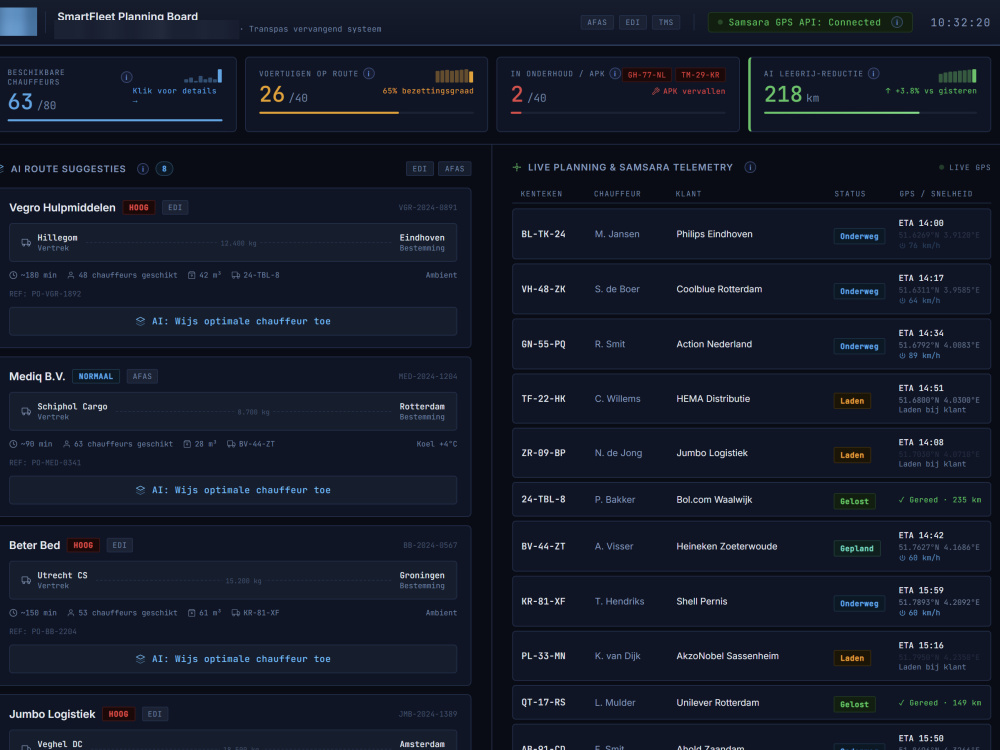Click Gelost status for 24-TBL-8

click(855, 501)
